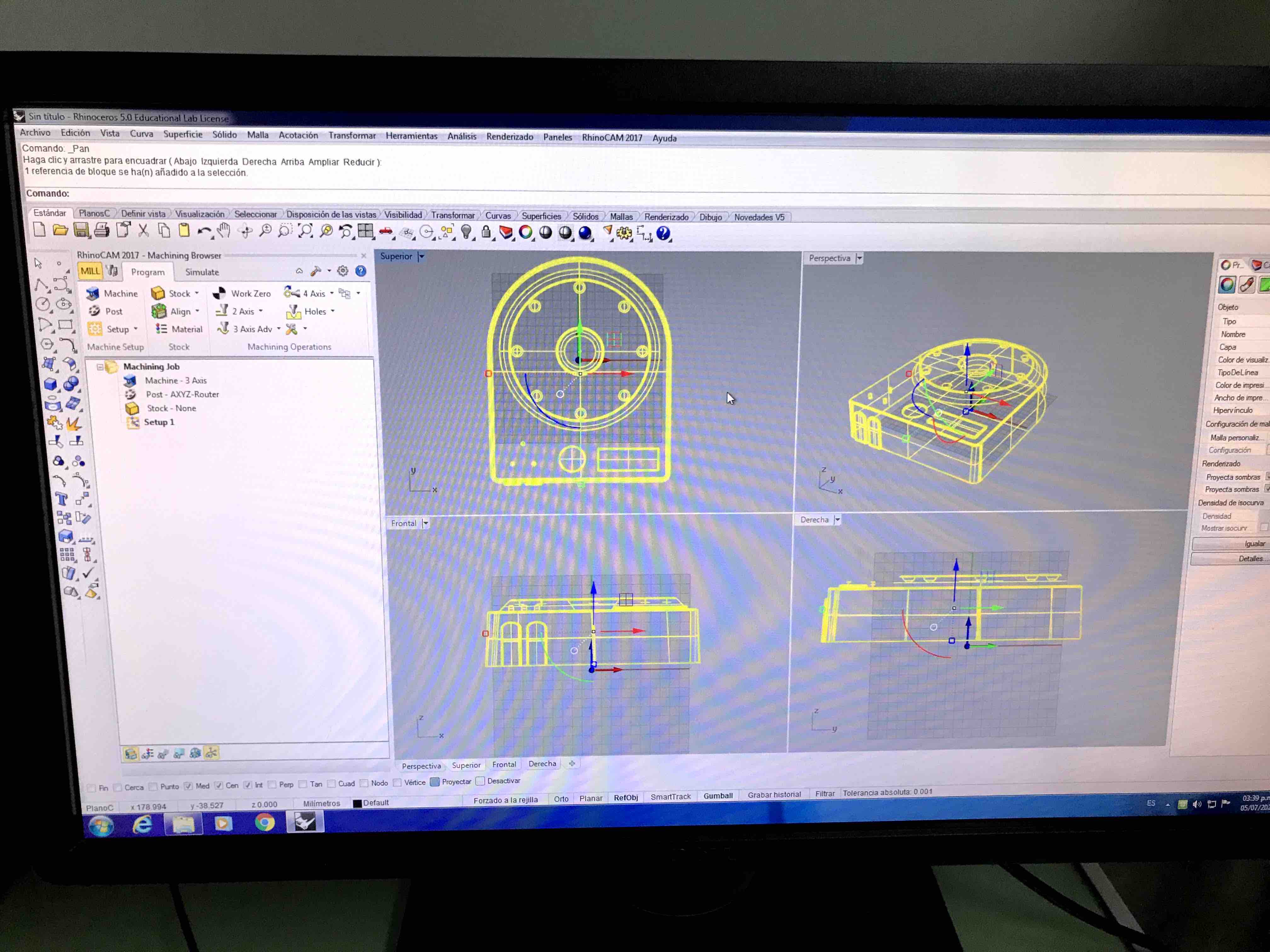
Task: Click the Undo arrow icon
Action: 204,231
